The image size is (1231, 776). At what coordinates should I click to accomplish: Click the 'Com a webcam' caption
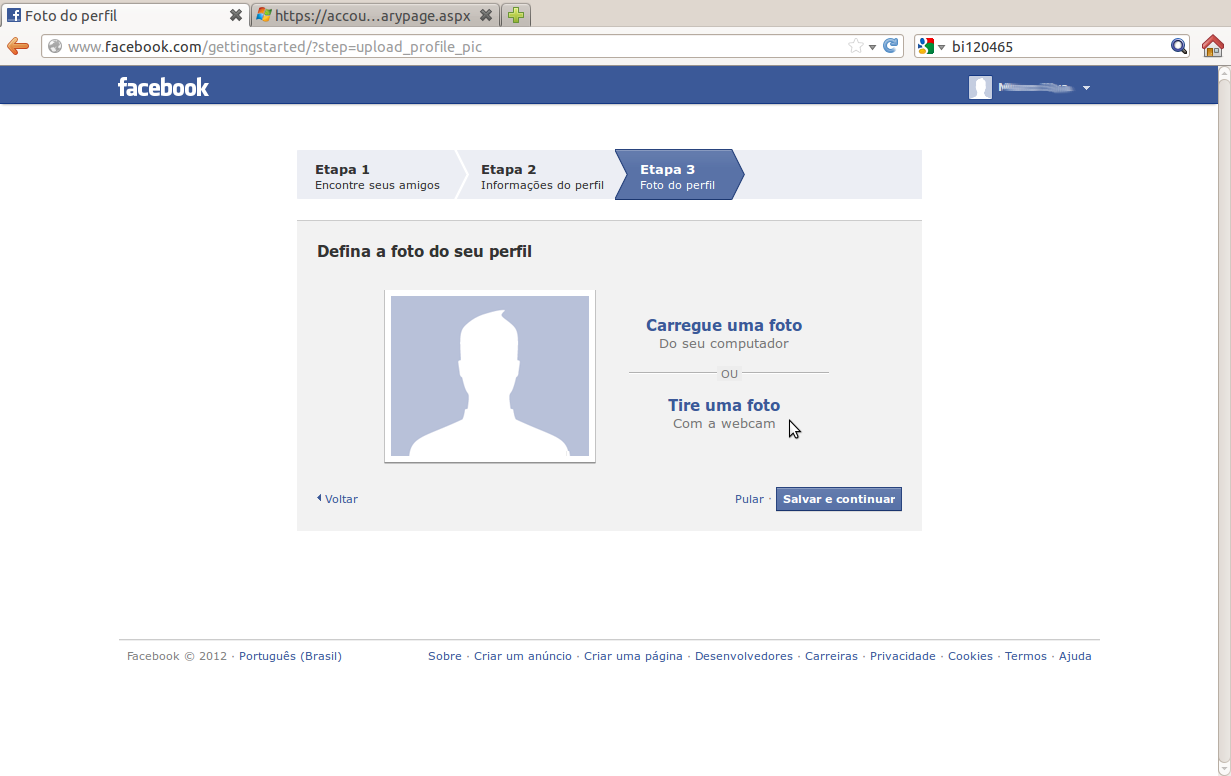pos(724,424)
